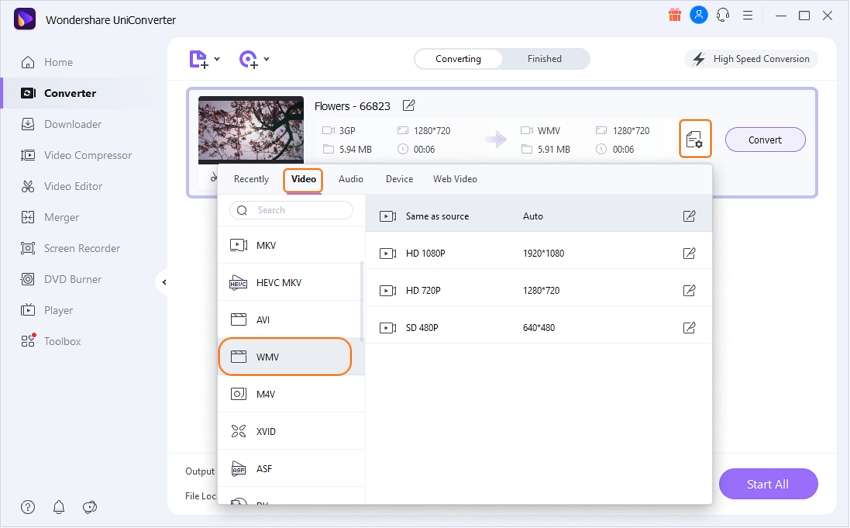The image size is (850, 528).
Task: Open the user account profile icon
Action: (699, 15)
